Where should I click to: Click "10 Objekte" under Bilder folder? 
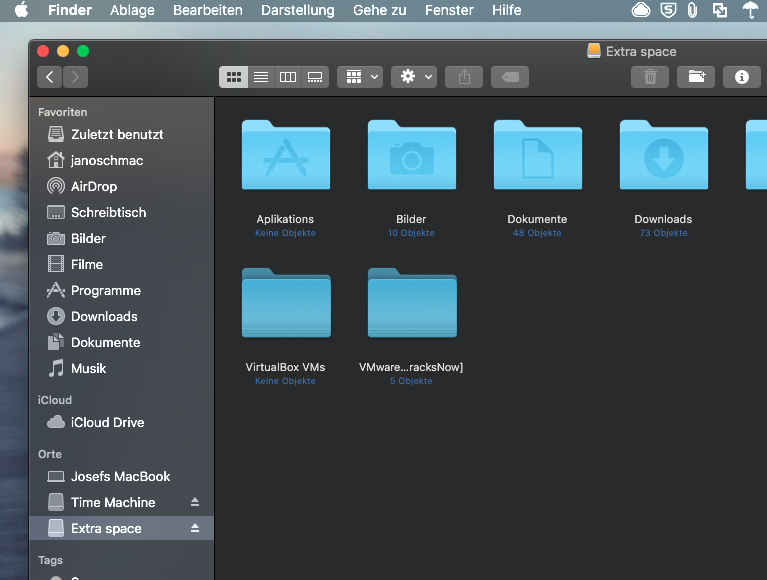pos(411,233)
